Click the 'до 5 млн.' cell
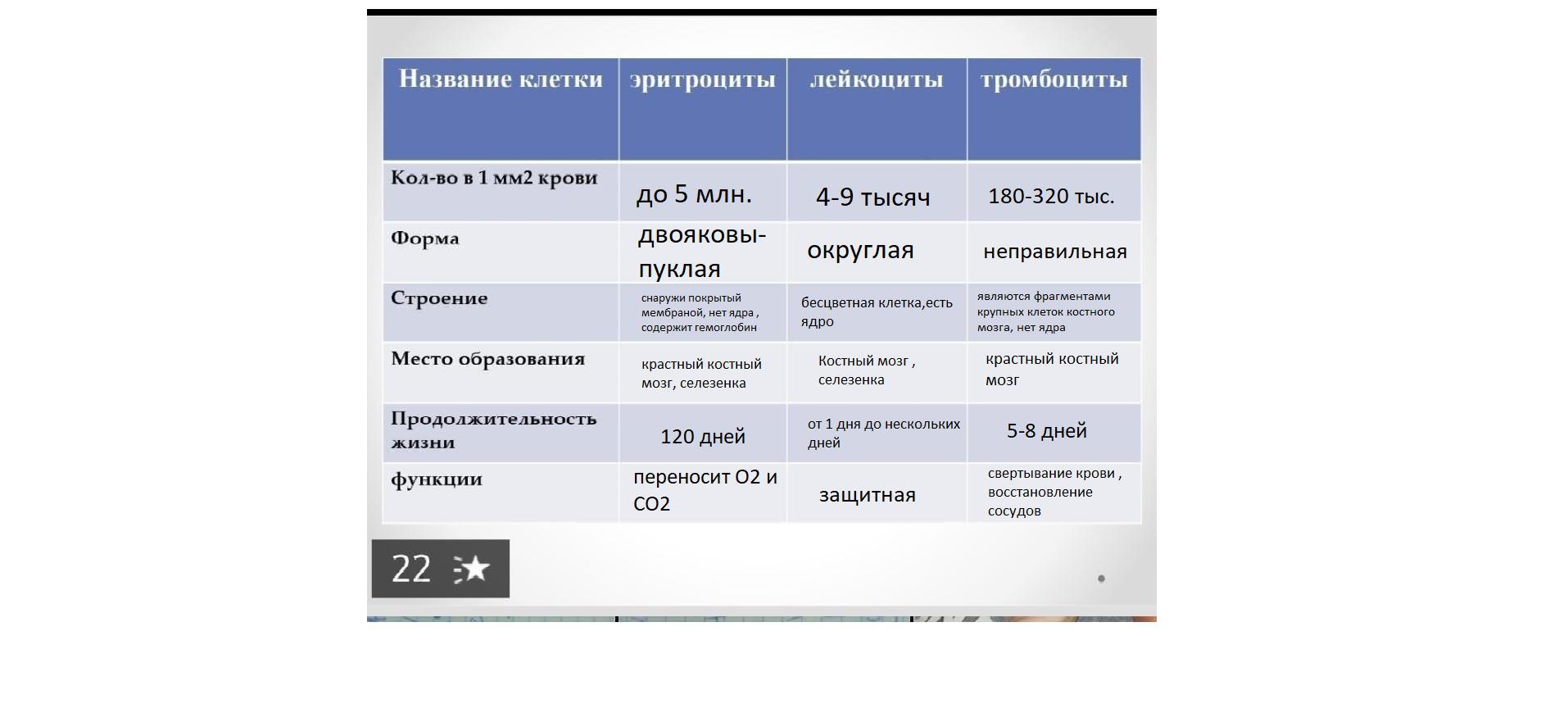 point(694,194)
